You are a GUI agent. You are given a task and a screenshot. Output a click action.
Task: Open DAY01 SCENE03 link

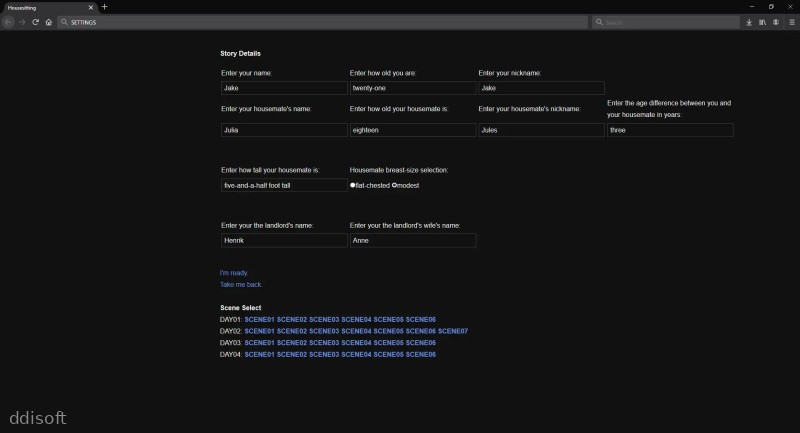[324, 320]
